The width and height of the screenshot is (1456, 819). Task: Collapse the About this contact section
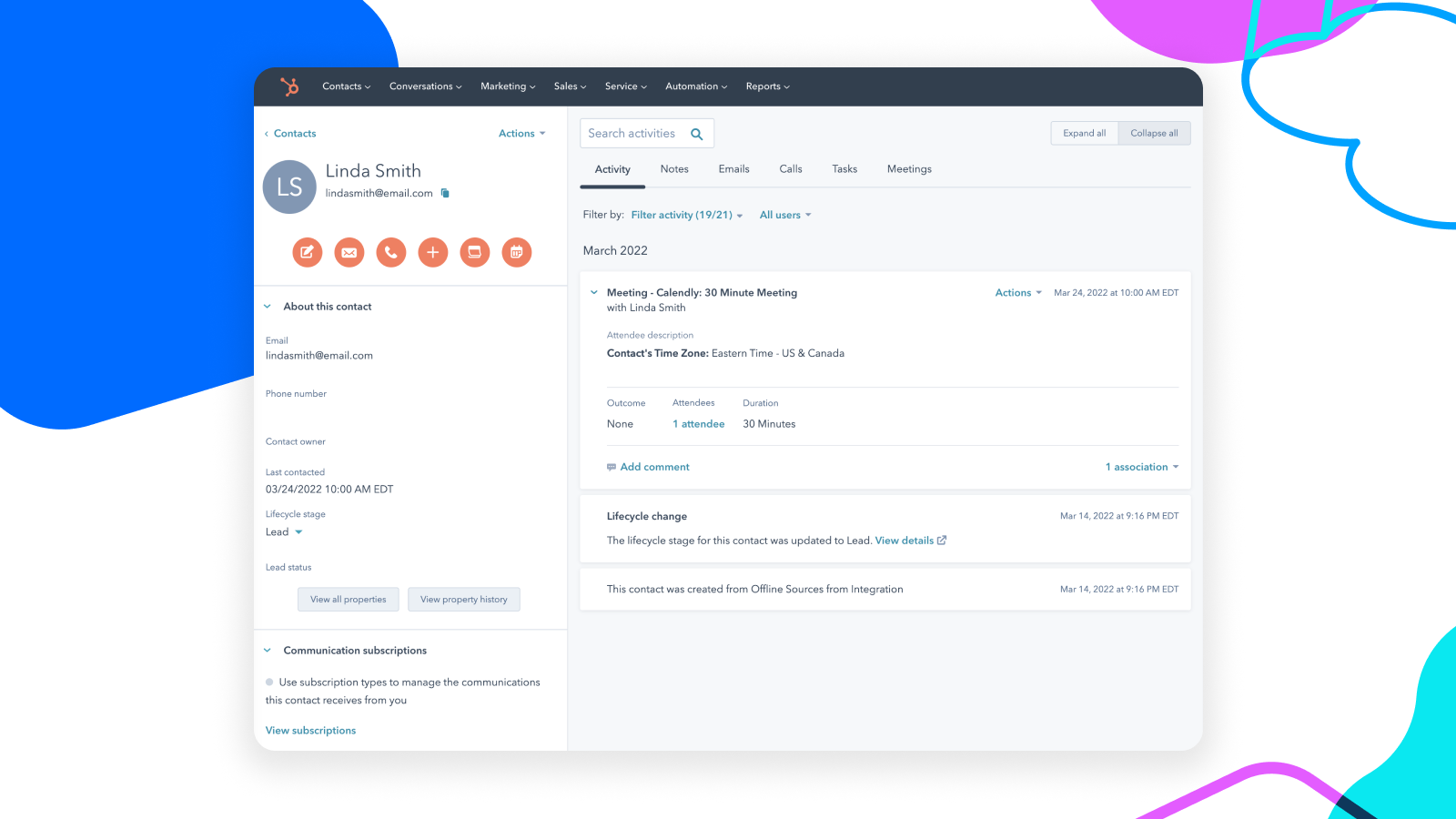pos(268,307)
